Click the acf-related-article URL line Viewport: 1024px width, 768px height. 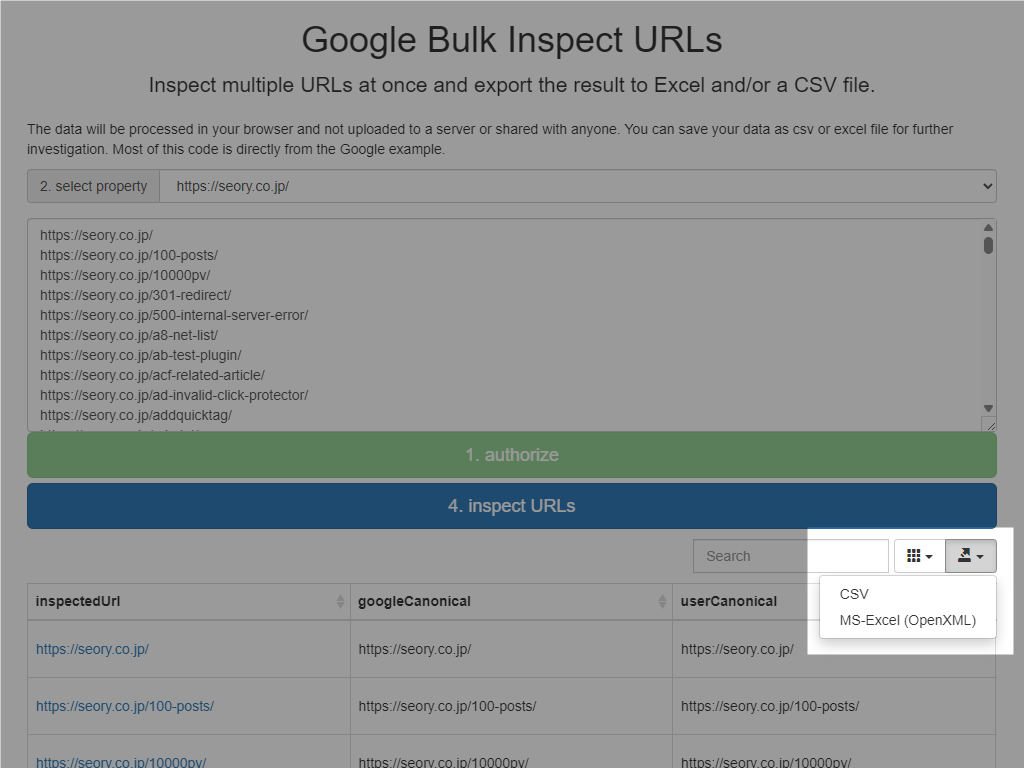point(152,376)
